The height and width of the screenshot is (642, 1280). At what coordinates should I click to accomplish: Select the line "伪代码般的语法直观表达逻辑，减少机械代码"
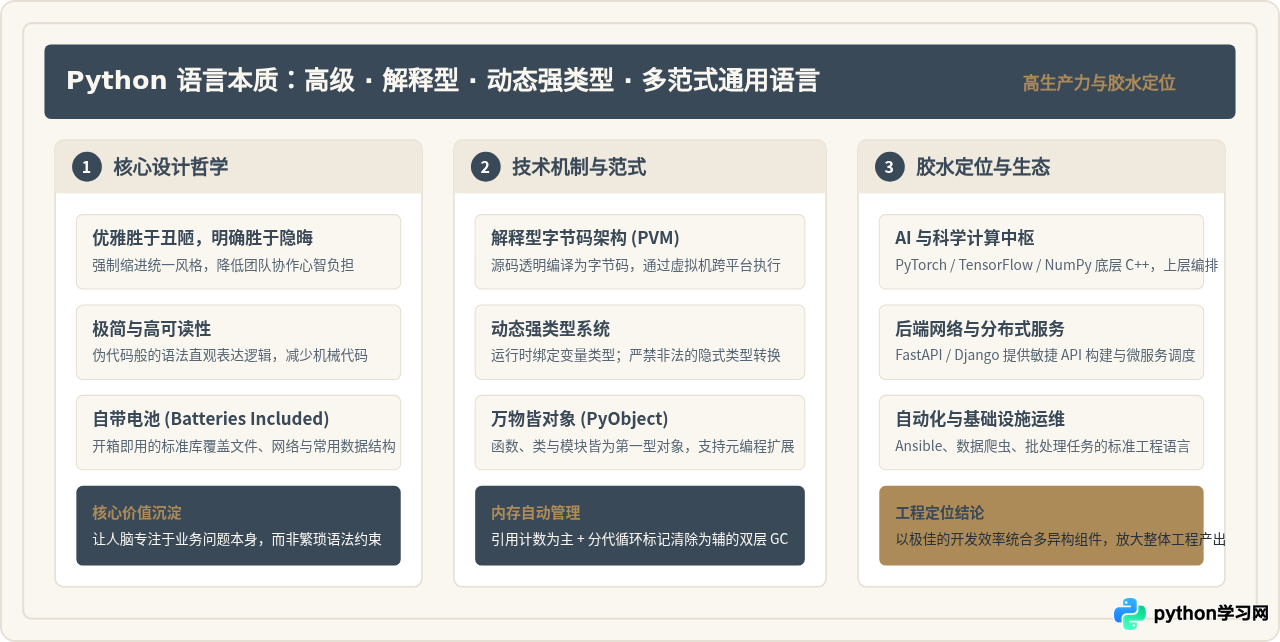230,355
